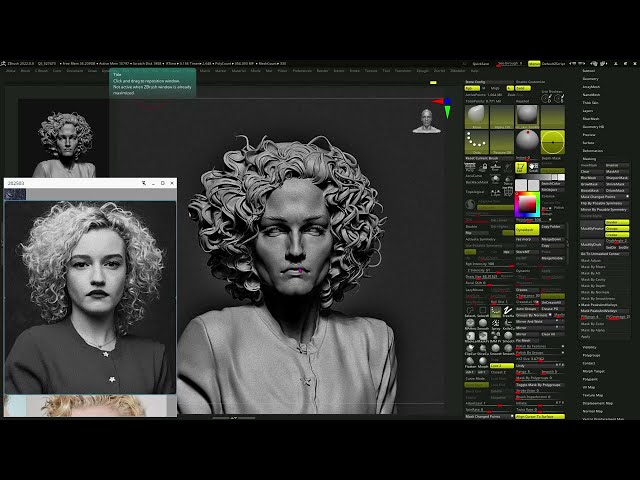
Task: Open the Render menu
Action: (322, 71)
